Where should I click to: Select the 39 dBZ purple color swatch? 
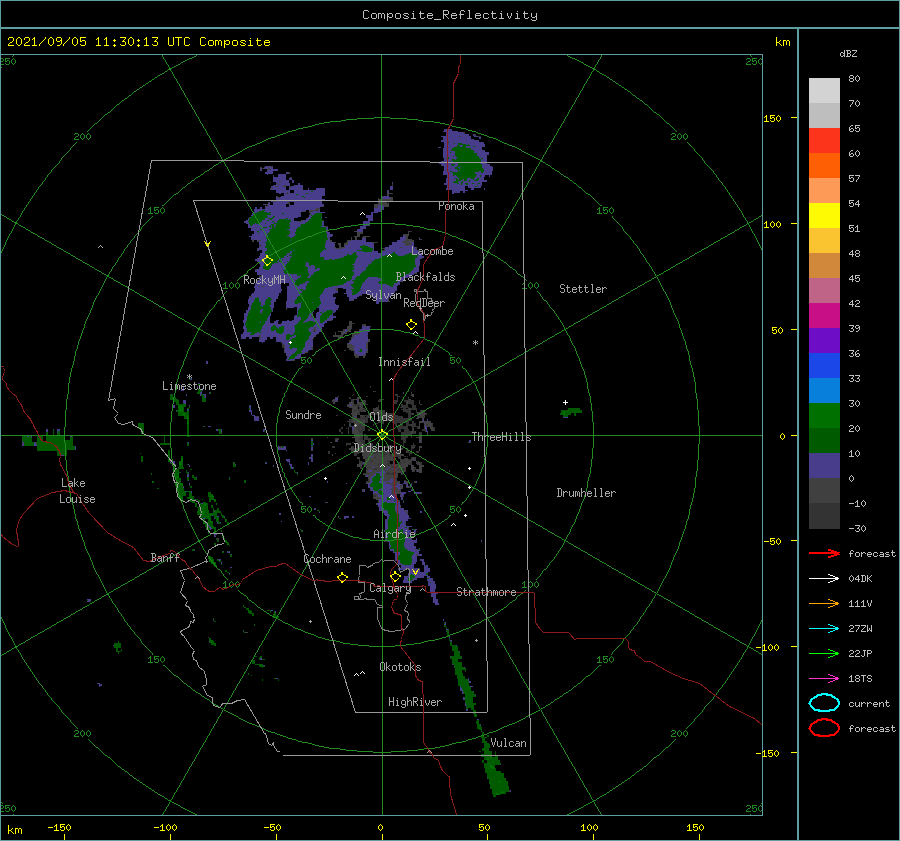[x=824, y=340]
